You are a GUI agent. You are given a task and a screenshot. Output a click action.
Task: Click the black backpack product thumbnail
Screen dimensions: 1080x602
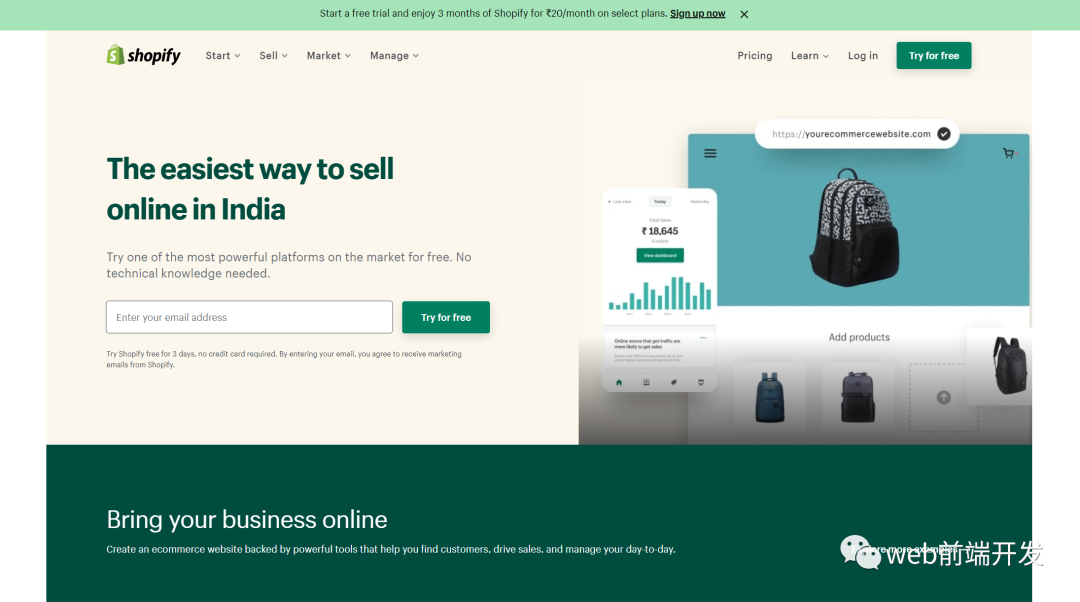click(858, 397)
